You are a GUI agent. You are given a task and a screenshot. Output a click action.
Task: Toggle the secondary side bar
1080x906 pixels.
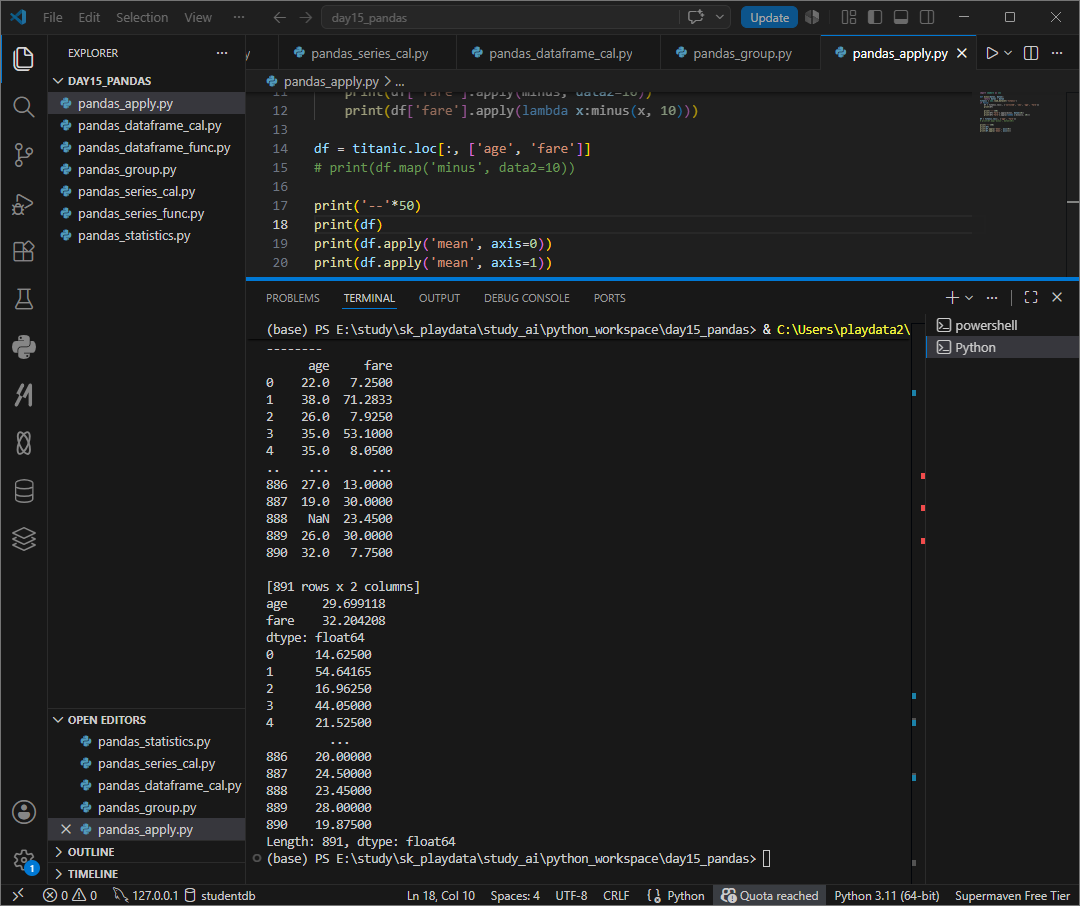[927, 17]
